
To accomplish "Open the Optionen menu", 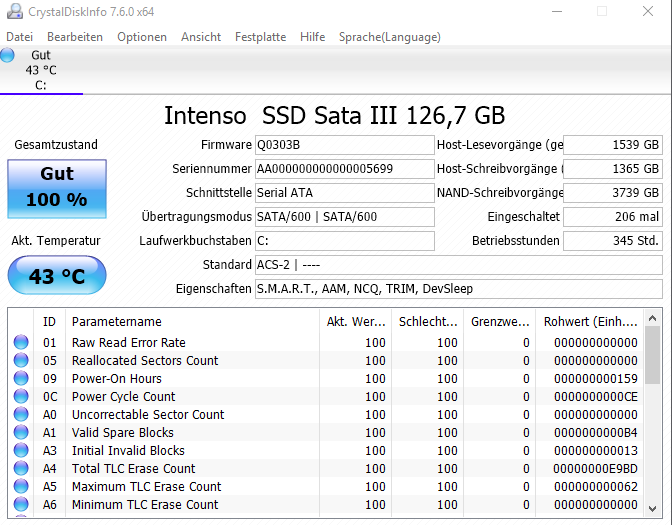I will pos(142,37).
